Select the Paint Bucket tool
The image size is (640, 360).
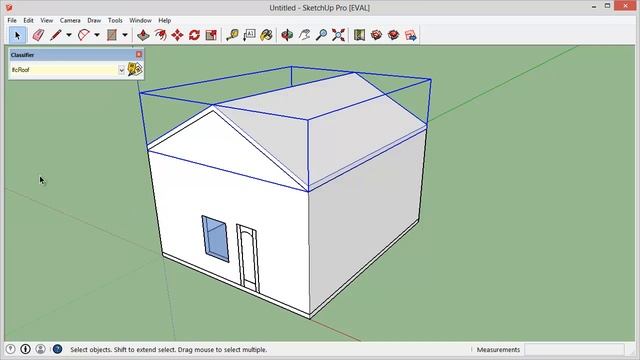pos(266,35)
